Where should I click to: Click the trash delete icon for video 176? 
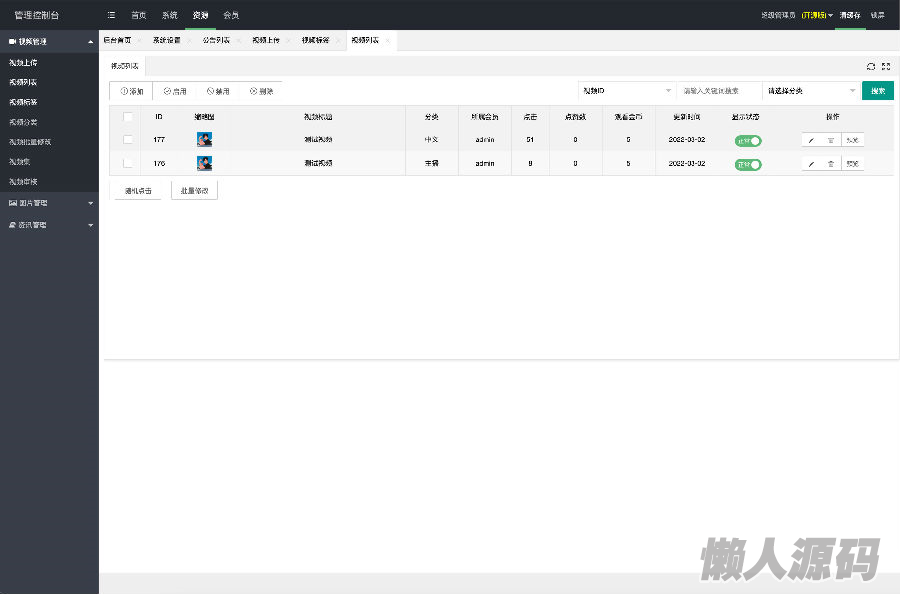point(831,163)
